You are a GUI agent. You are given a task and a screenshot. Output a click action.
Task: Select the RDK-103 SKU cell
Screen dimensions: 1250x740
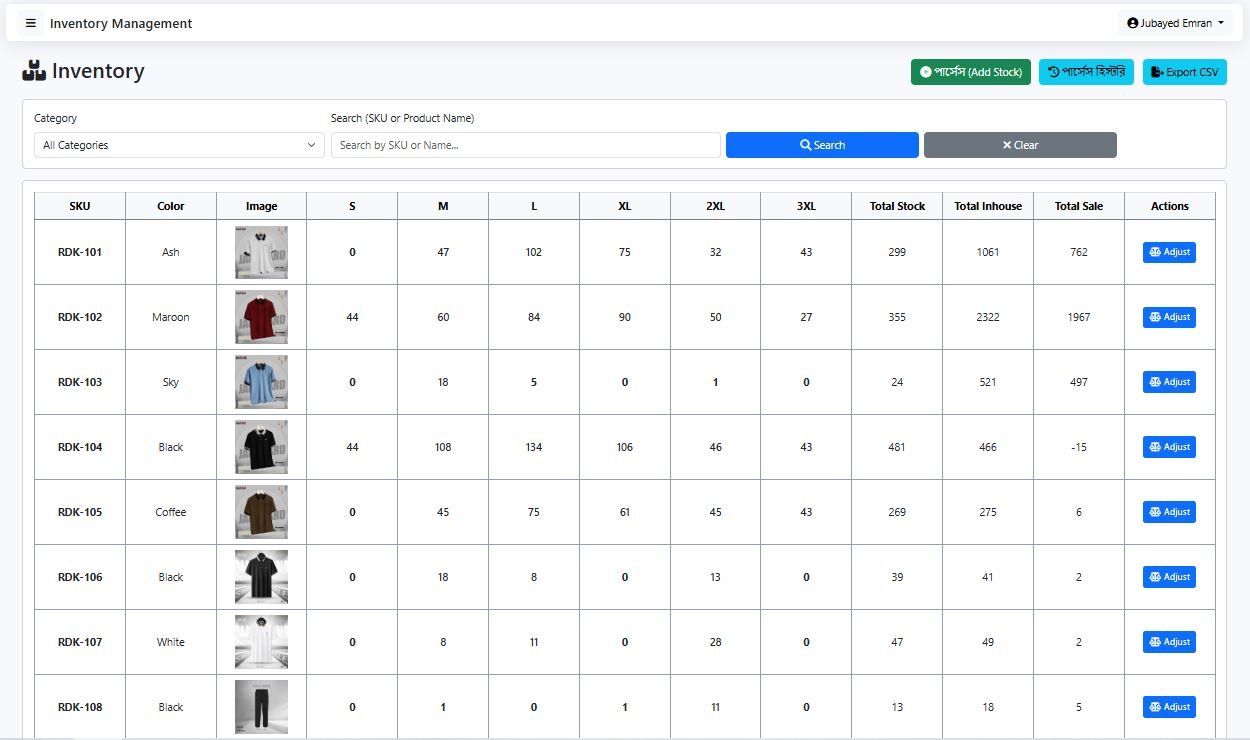[x=80, y=382]
